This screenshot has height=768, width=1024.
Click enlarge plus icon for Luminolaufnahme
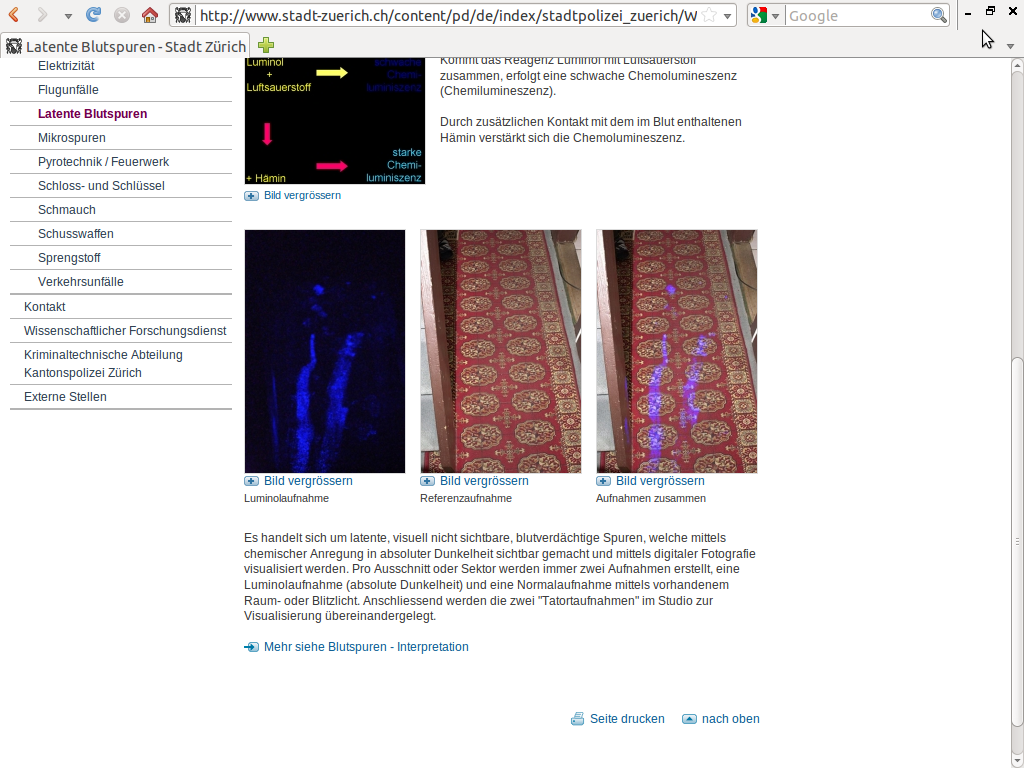click(251, 481)
